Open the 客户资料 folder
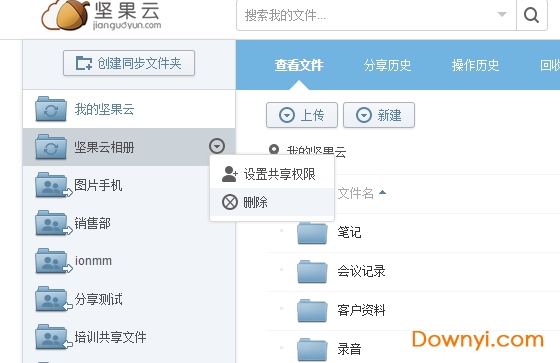 [361, 310]
